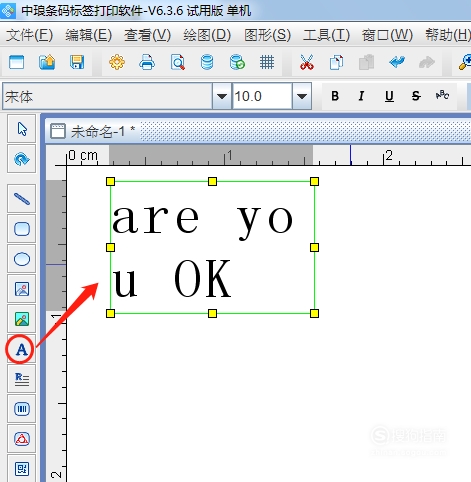The image size is (471, 482).
Task: Choose the straight line drawing tool
Action: pyautogui.click(x=22, y=199)
